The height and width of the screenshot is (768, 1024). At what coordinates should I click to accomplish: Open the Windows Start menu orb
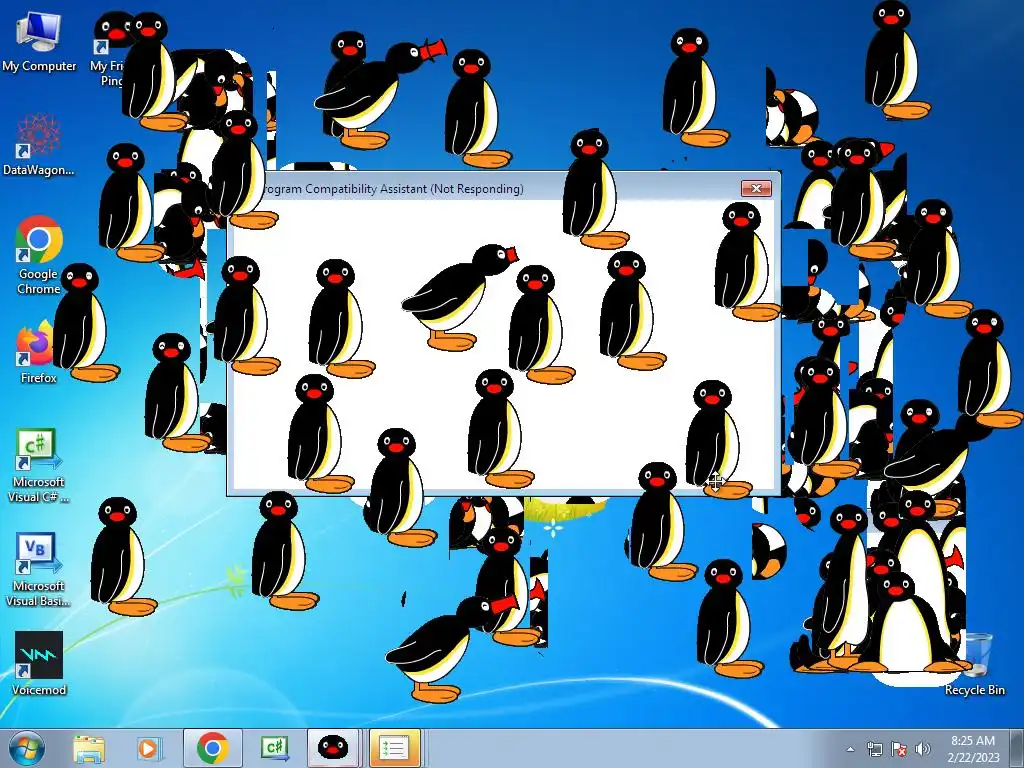coord(26,748)
